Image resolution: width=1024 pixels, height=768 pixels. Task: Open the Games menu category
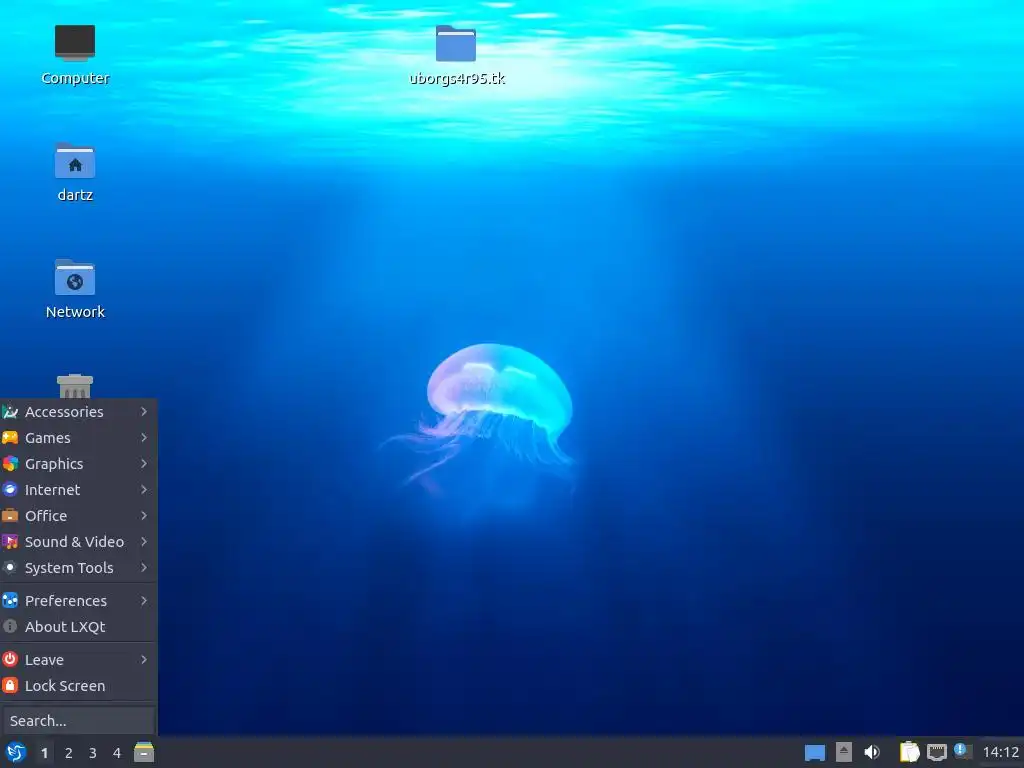coord(78,438)
